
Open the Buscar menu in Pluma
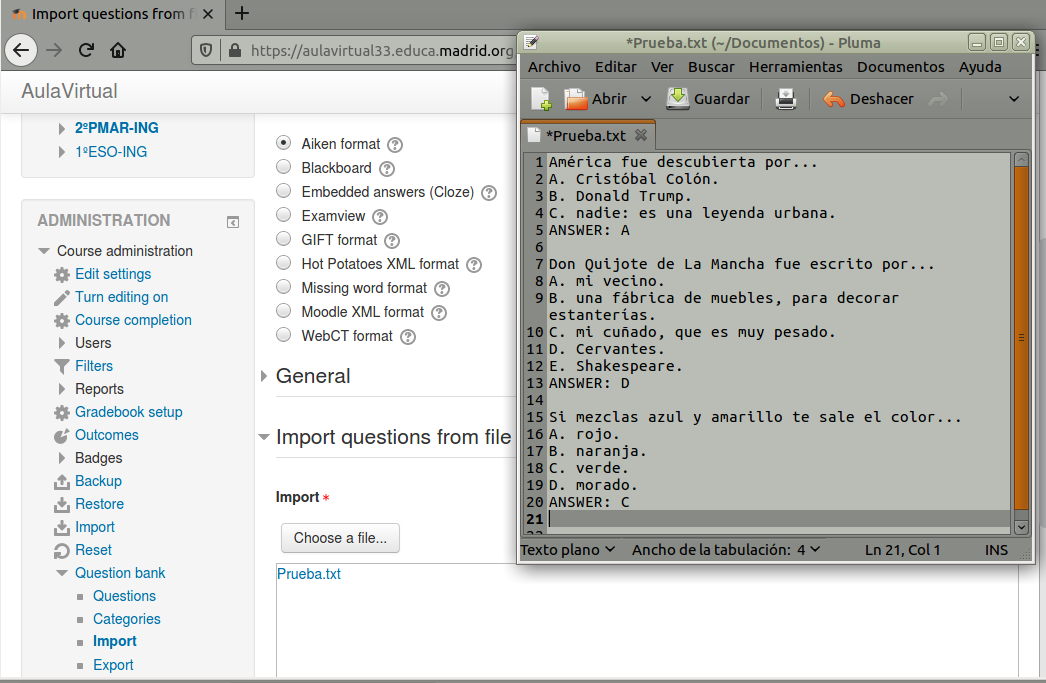(711, 67)
